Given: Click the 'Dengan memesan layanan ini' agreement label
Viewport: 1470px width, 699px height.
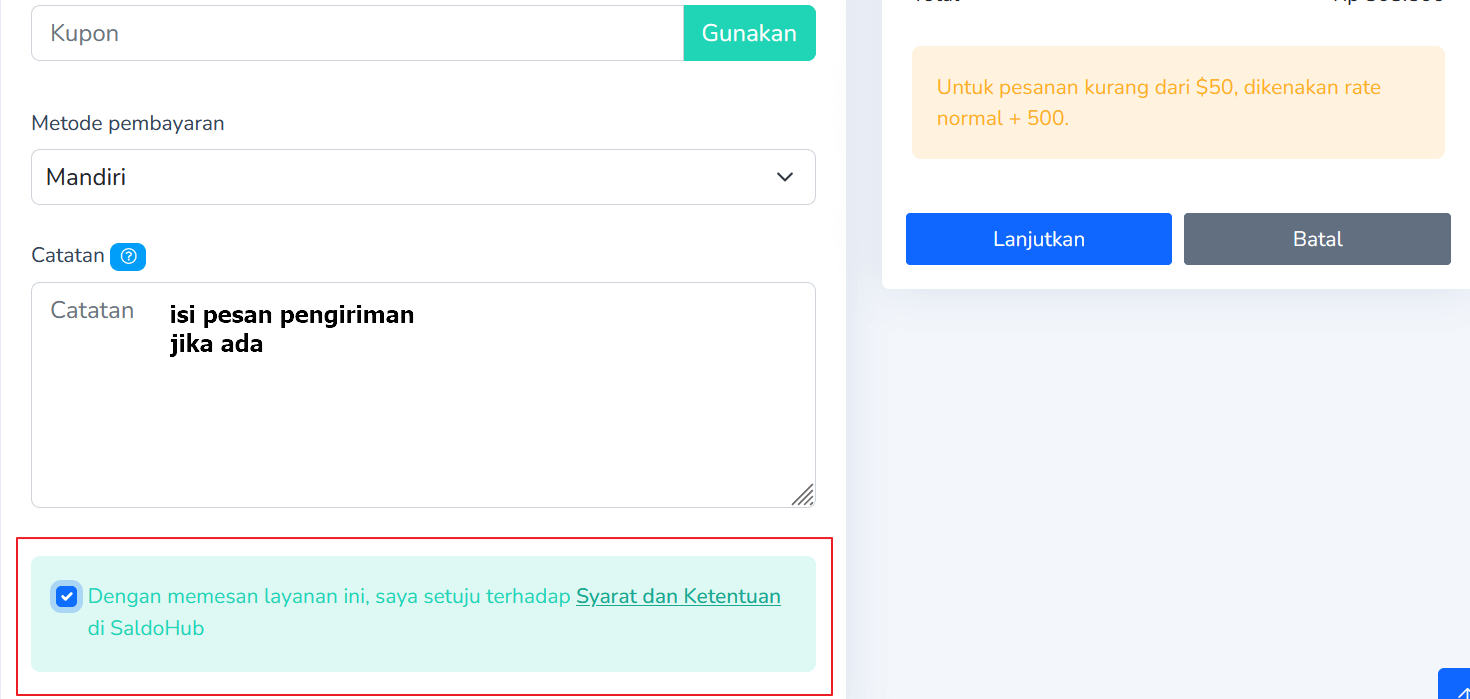Looking at the screenshot, I should [330, 597].
